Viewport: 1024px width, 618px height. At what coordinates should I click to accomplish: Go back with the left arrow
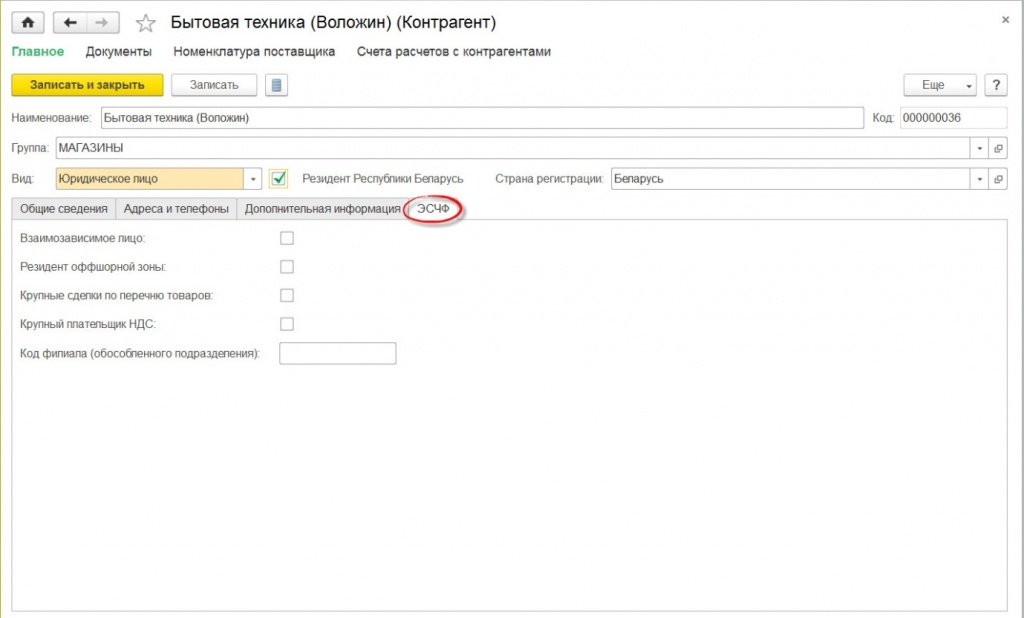[70, 22]
